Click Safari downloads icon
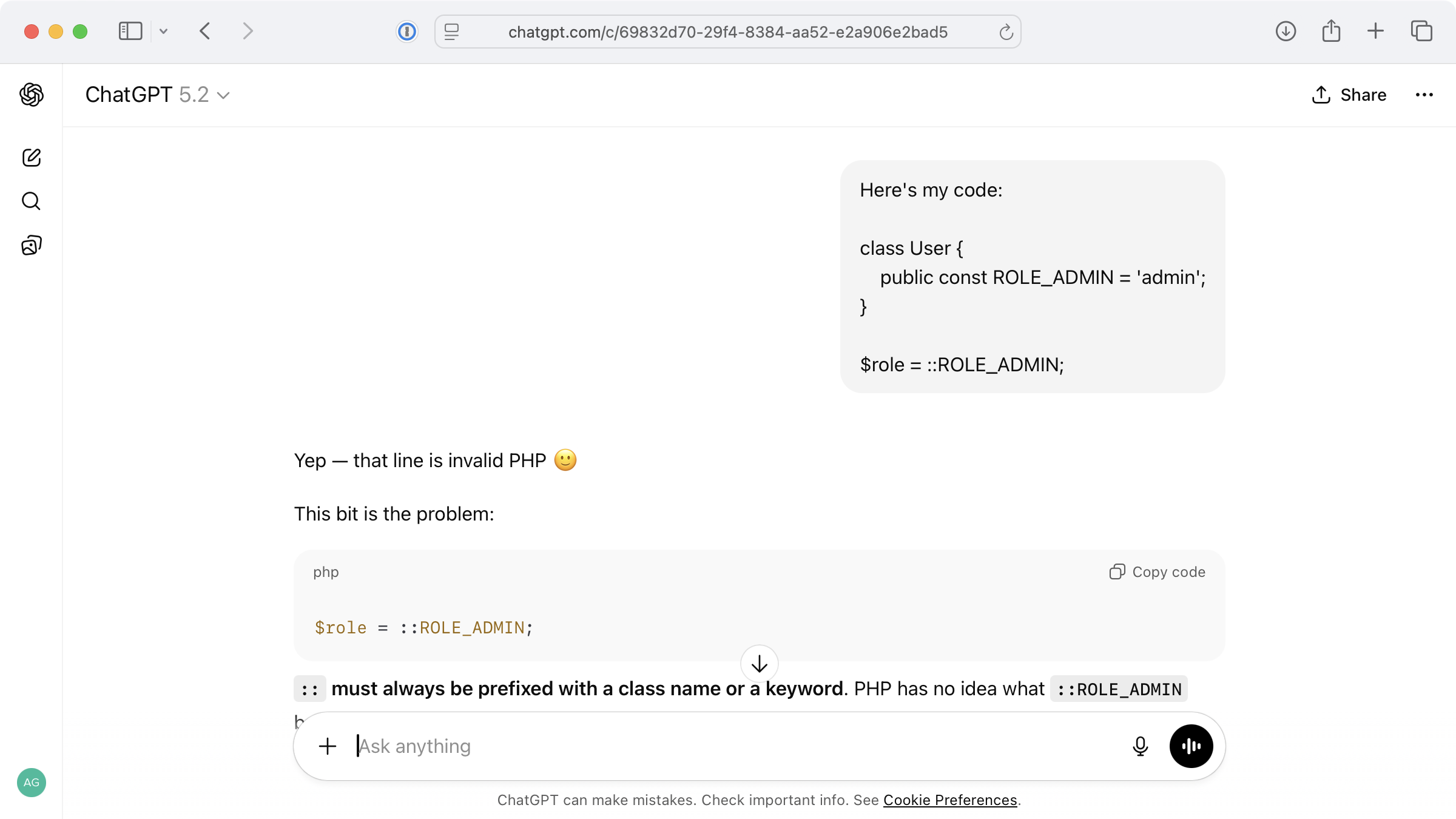Viewport: 1456px width, 819px height. point(1286,32)
